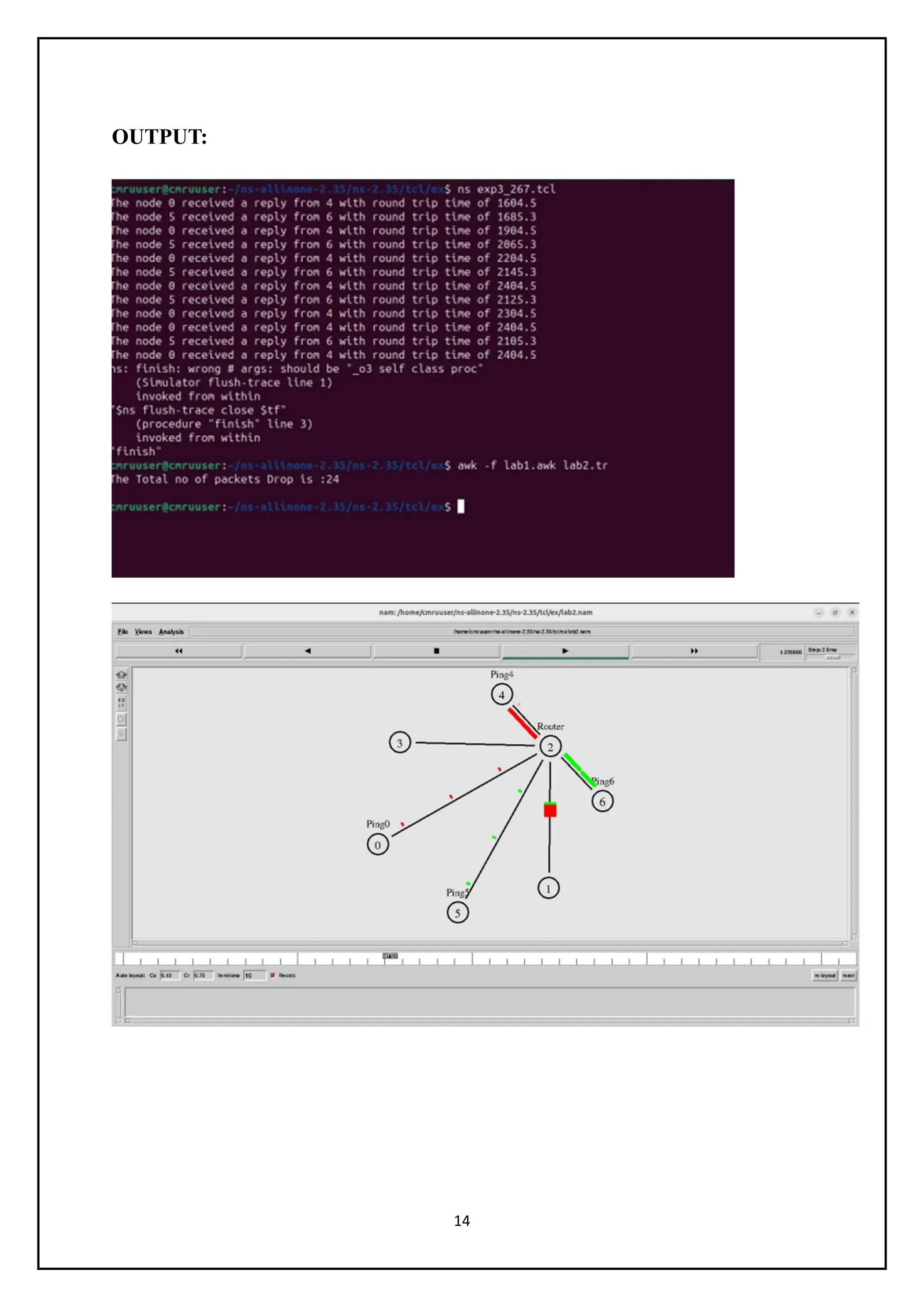Adjust the Step time slider
Image resolution: width=924 pixels, height=1307 pixels.
pos(832,657)
